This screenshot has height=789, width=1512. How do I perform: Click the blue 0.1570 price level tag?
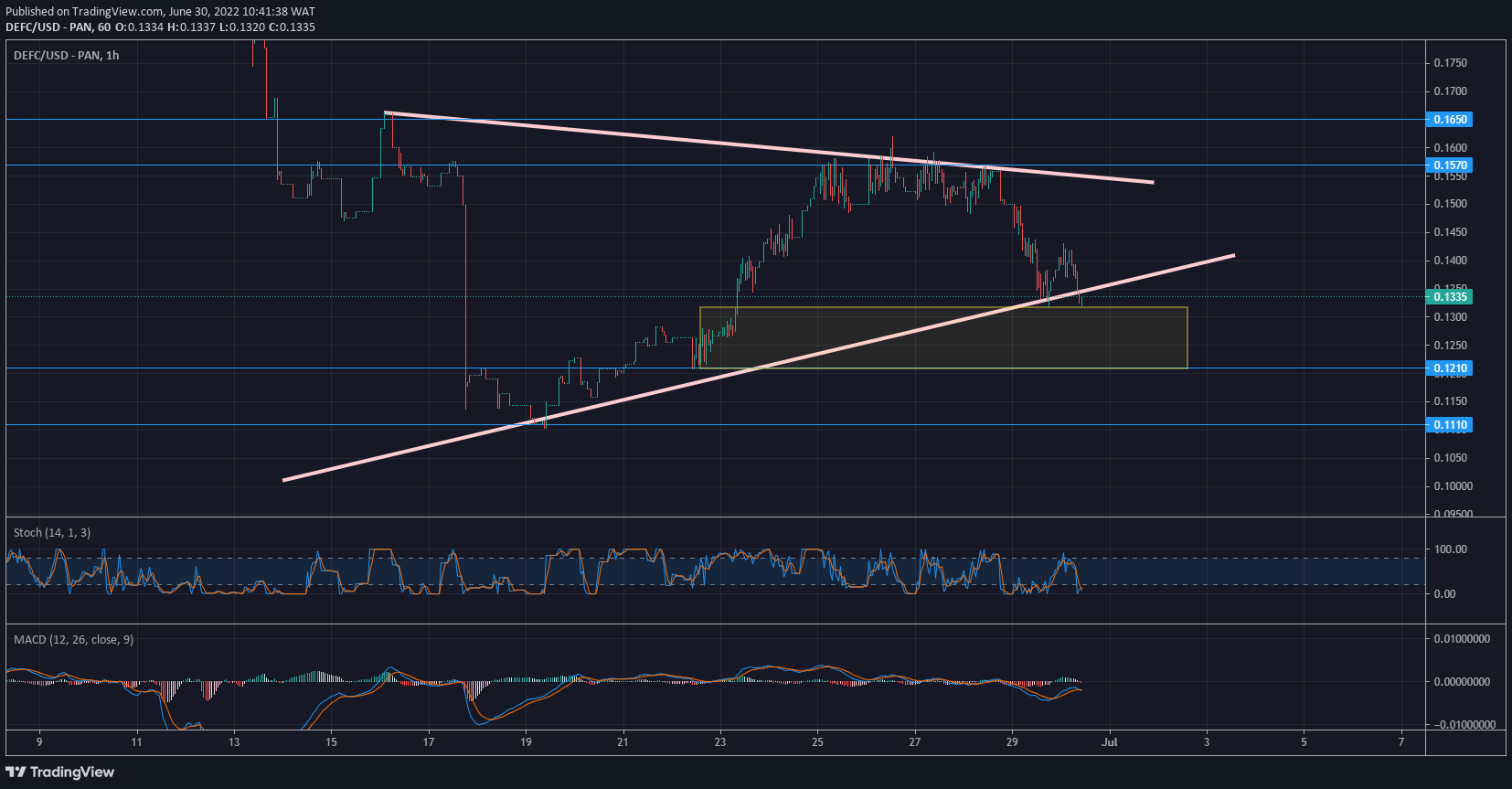point(1449,165)
